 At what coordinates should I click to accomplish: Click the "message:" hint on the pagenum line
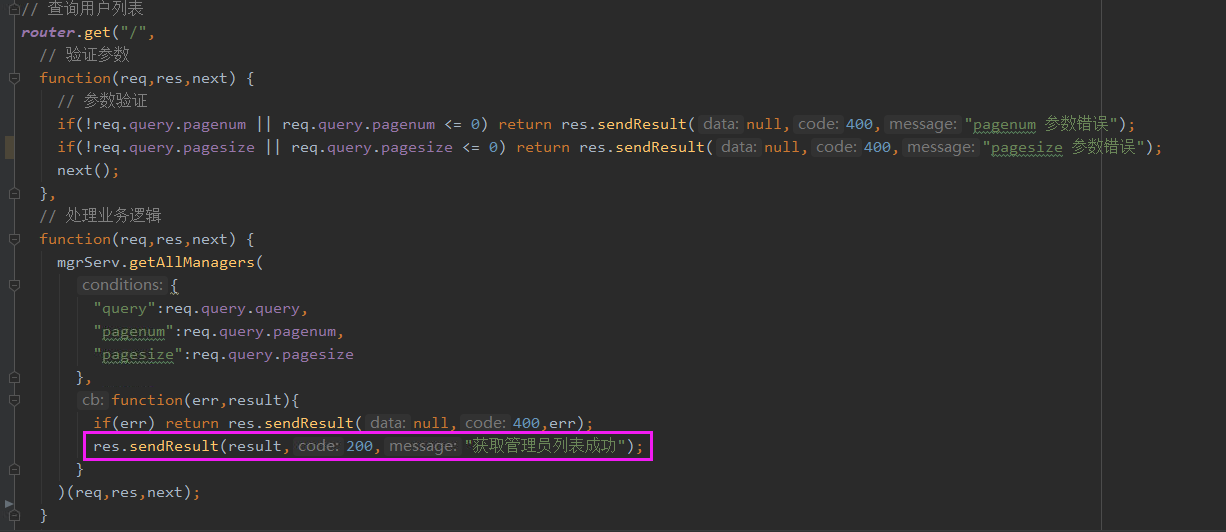pyautogui.click(x=922, y=124)
